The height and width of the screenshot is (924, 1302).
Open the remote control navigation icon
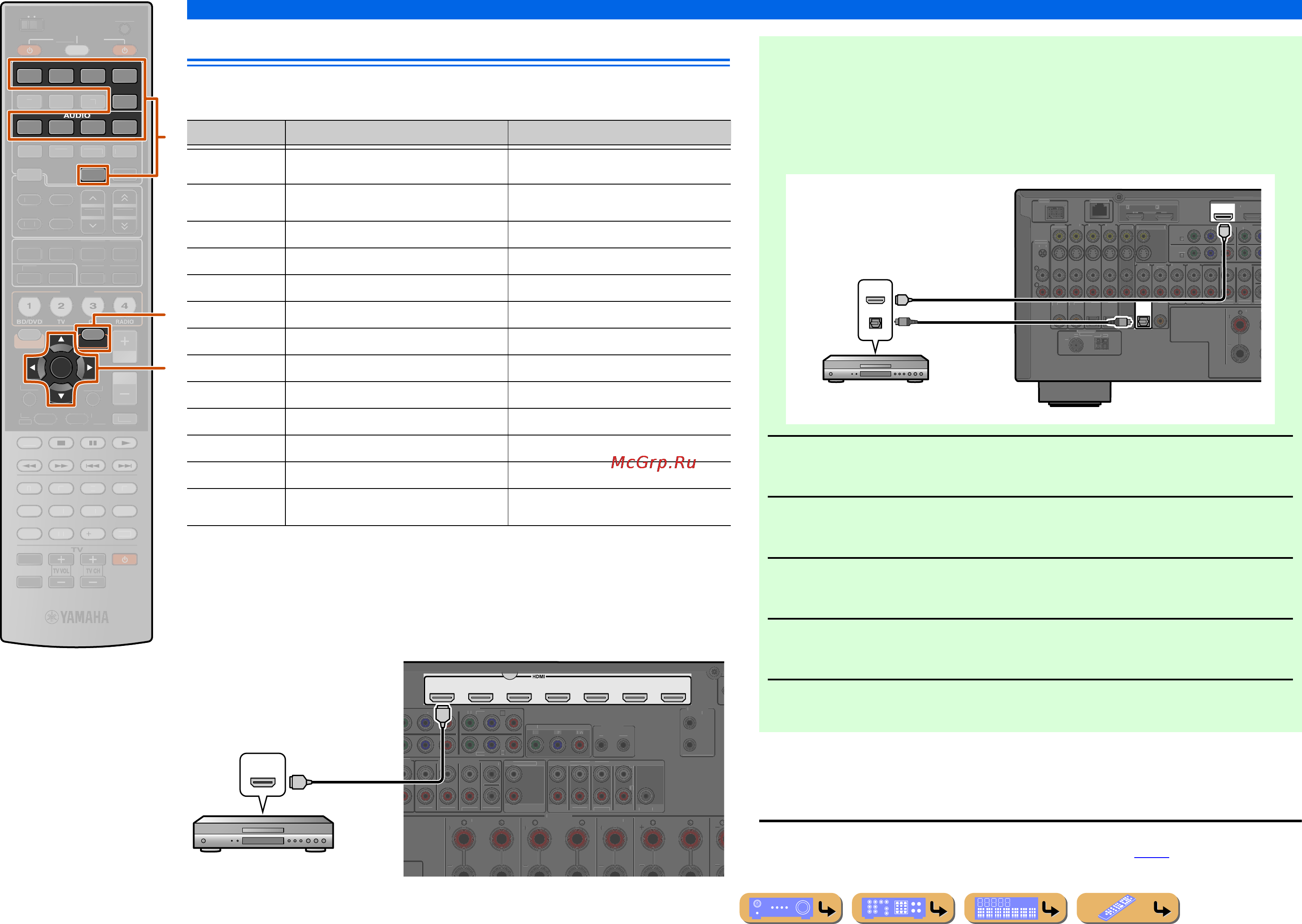[1128, 908]
